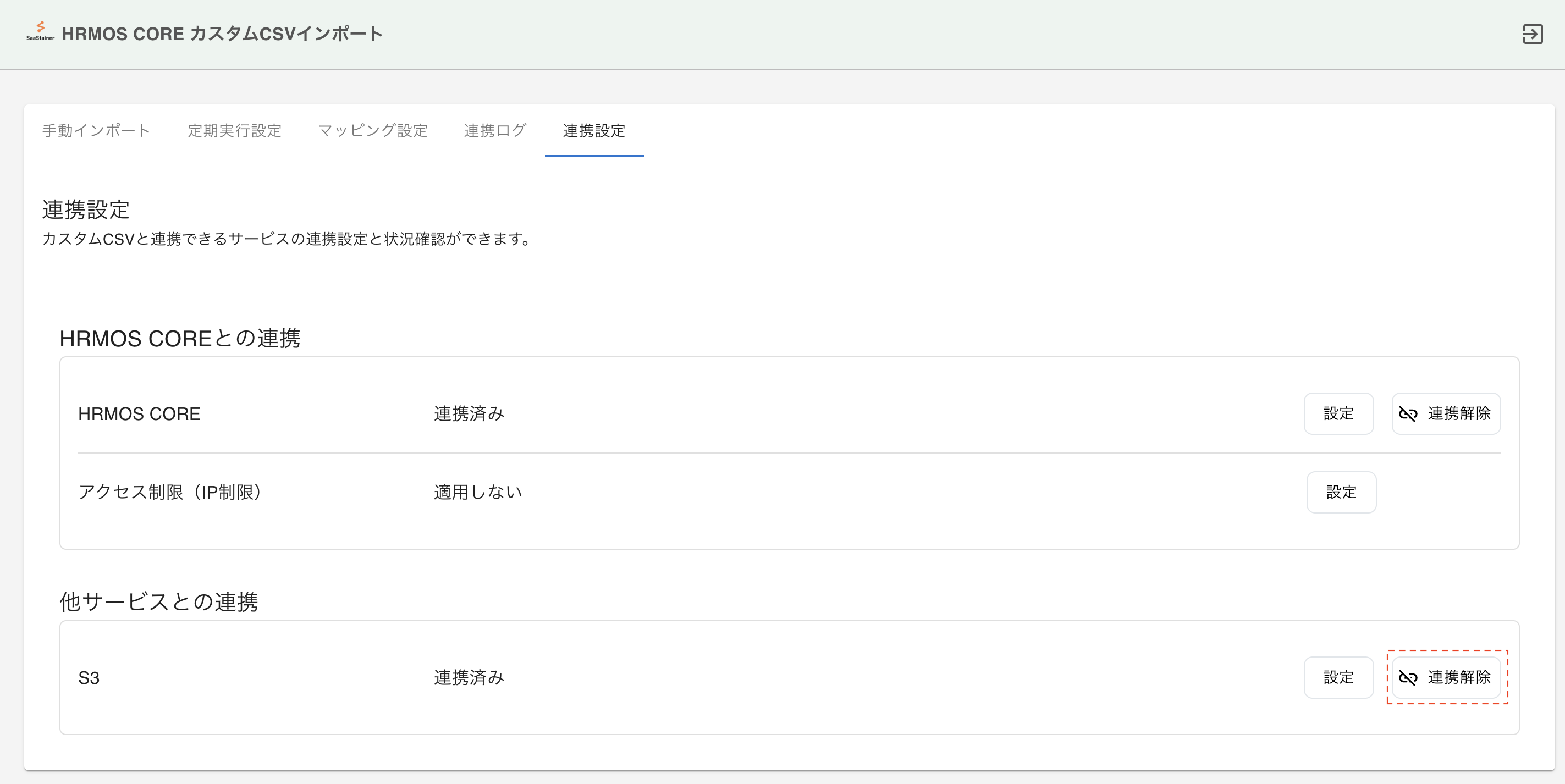
Task: Click the アクセス制限（IP制限） row label
Action: pyautogui.click(x=170, y=493)
